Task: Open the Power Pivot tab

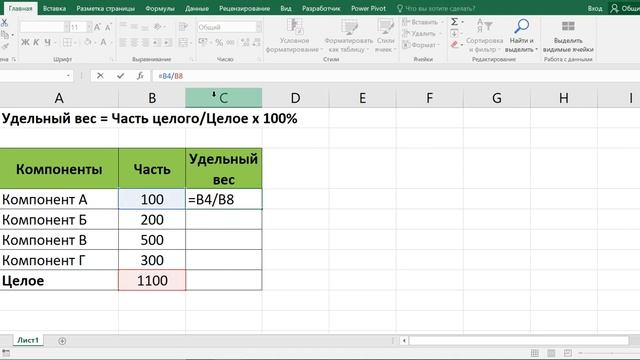Action: (368, 8)
